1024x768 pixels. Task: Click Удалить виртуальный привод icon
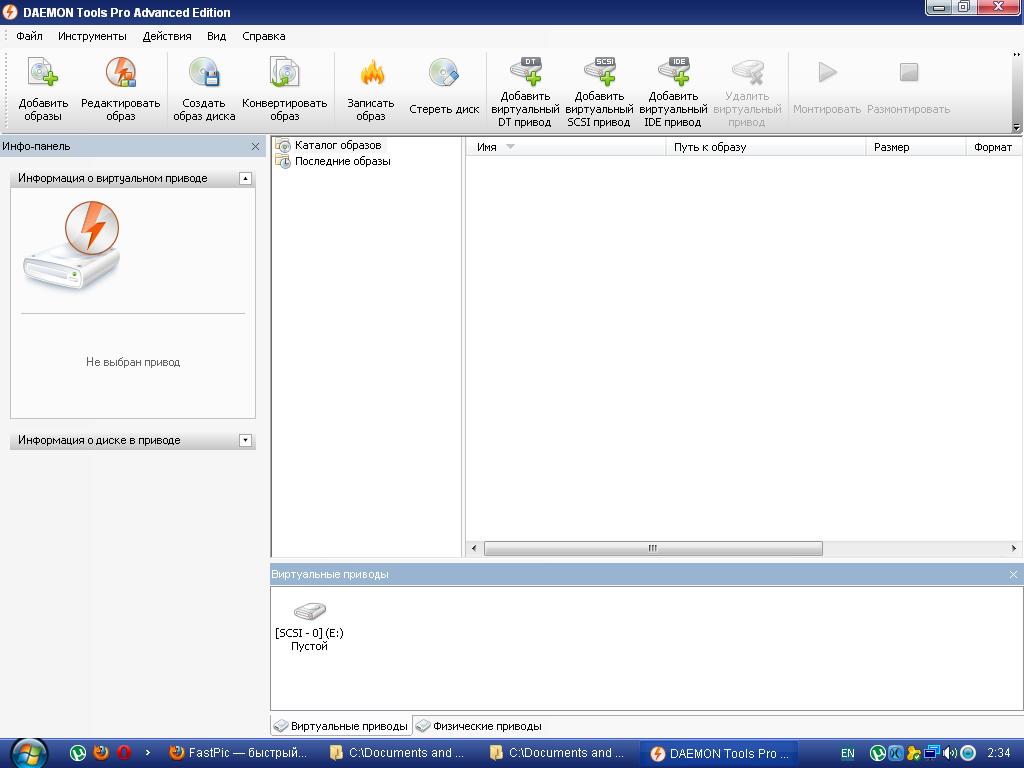tap(747, 72)
